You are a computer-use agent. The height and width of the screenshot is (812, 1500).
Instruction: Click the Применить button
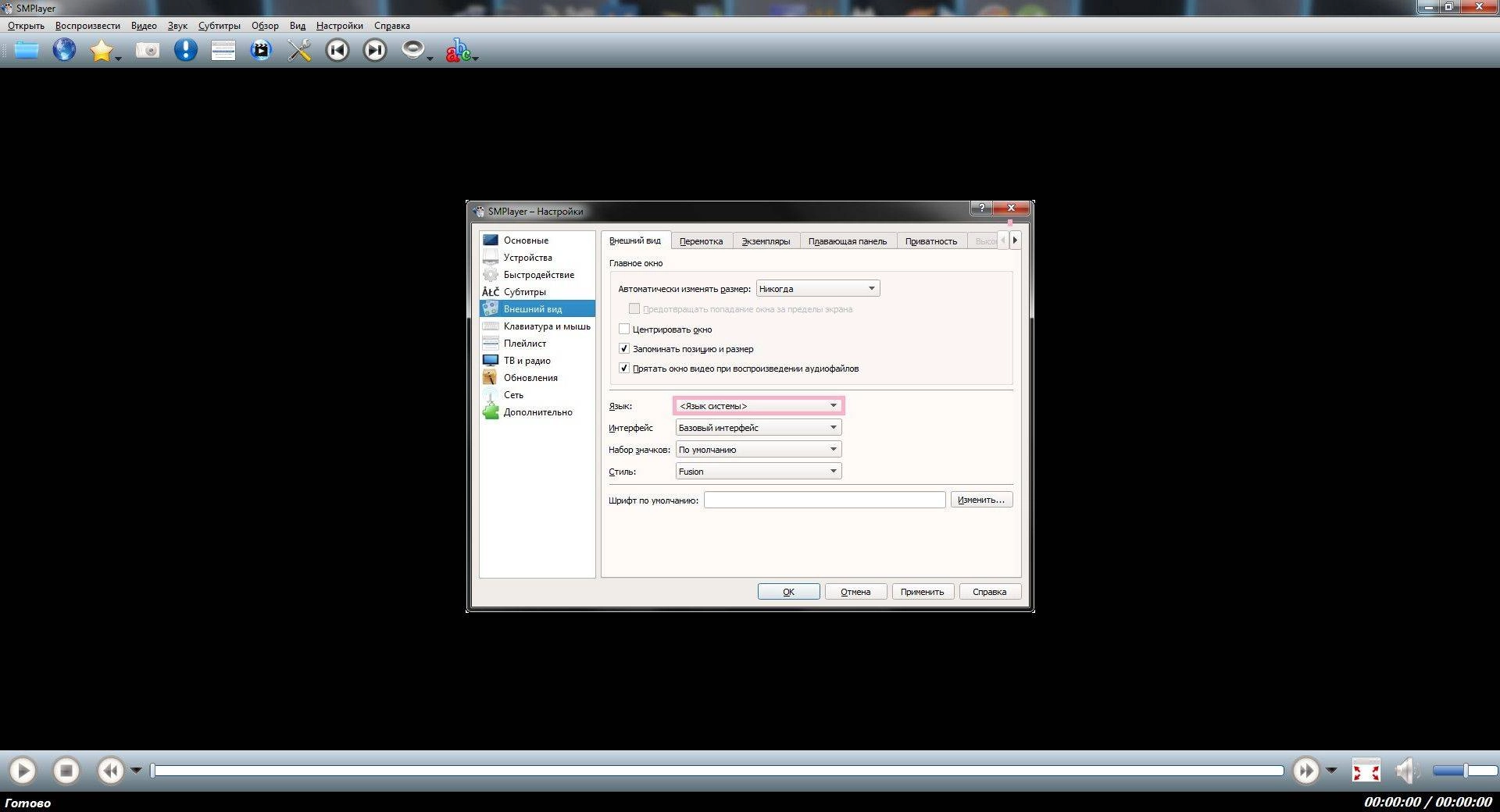coord(923,592)
